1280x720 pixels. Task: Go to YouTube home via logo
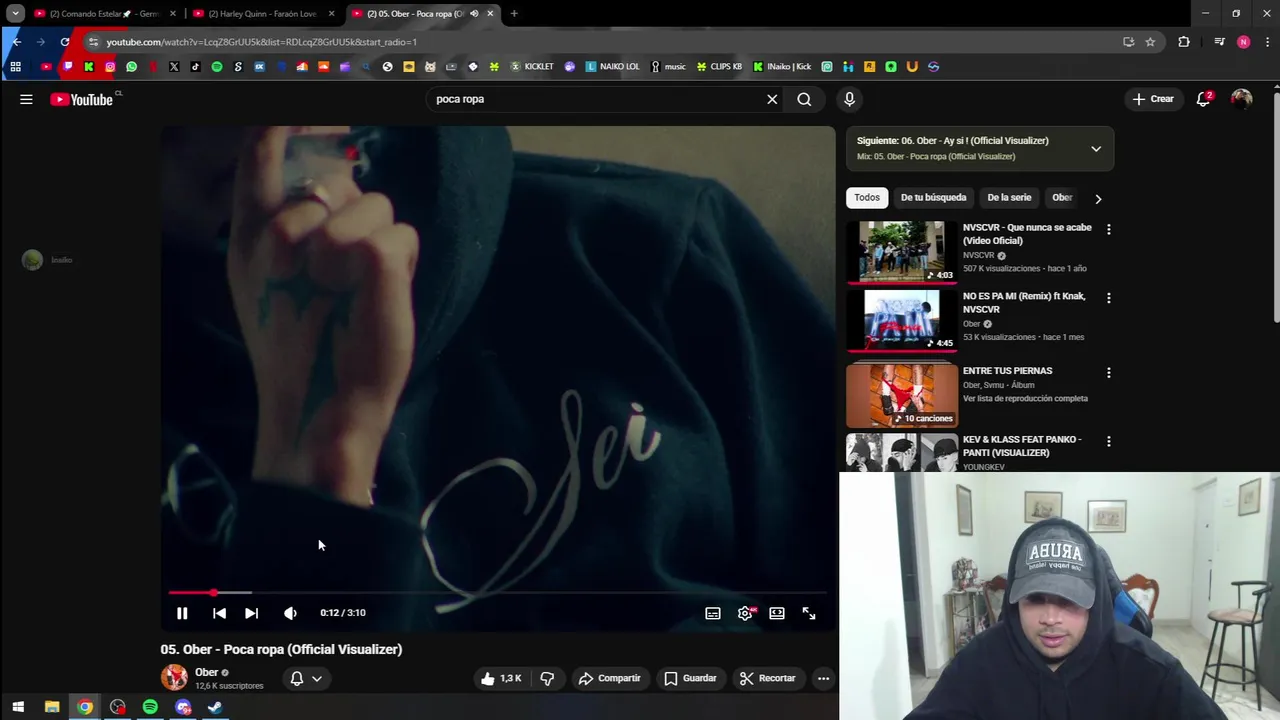pos(82,99)
